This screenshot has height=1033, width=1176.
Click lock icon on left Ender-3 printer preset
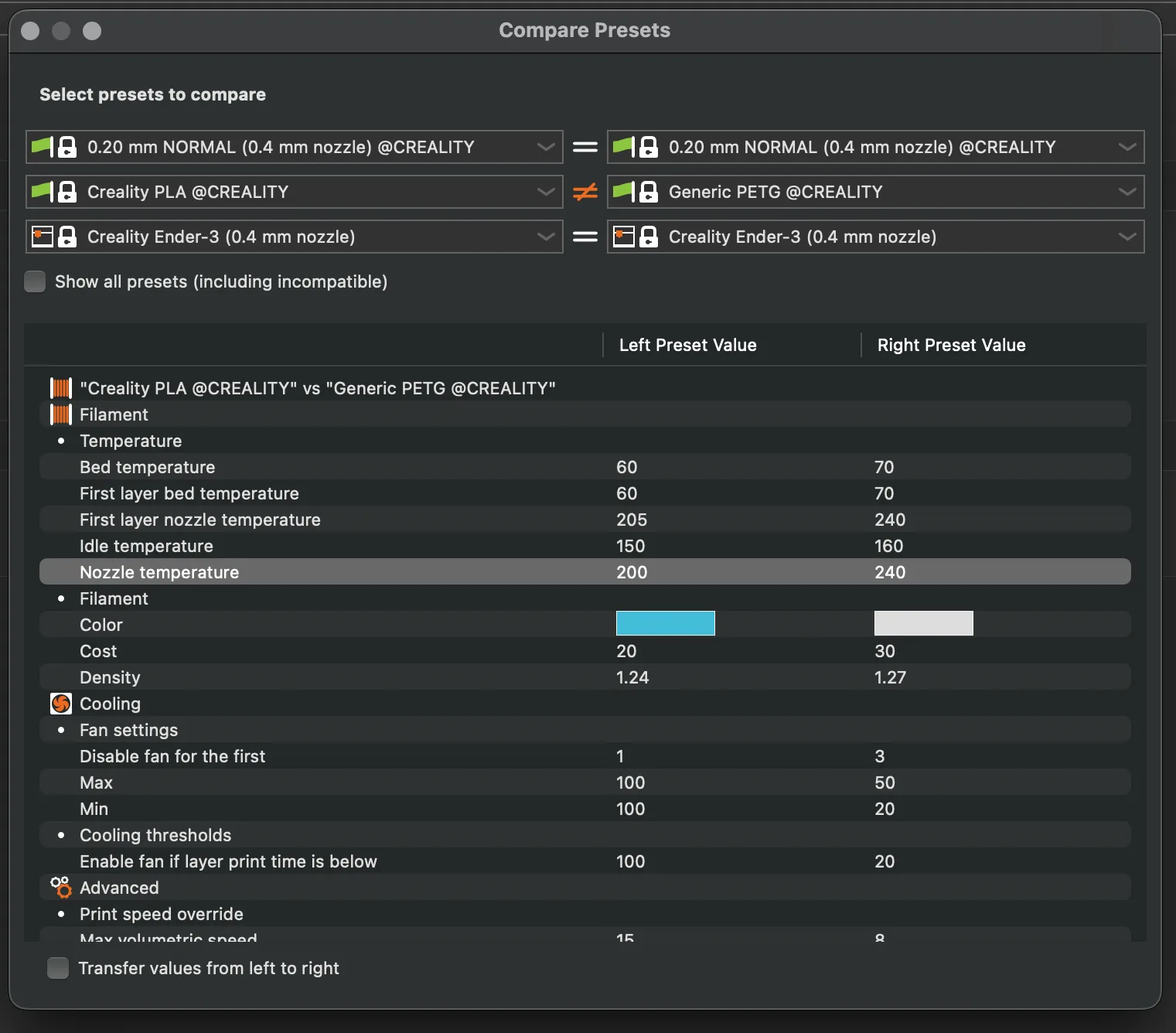pyautogui.click(x=68, y=237)
